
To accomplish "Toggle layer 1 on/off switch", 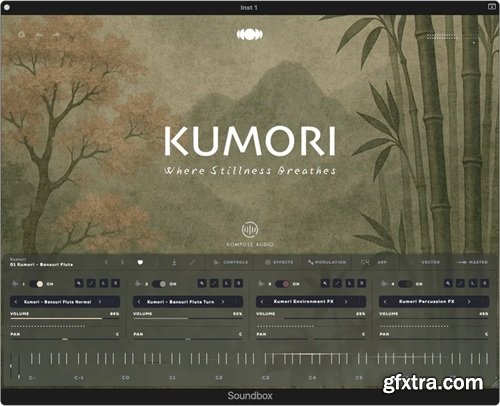I will [x=36, y=284].
